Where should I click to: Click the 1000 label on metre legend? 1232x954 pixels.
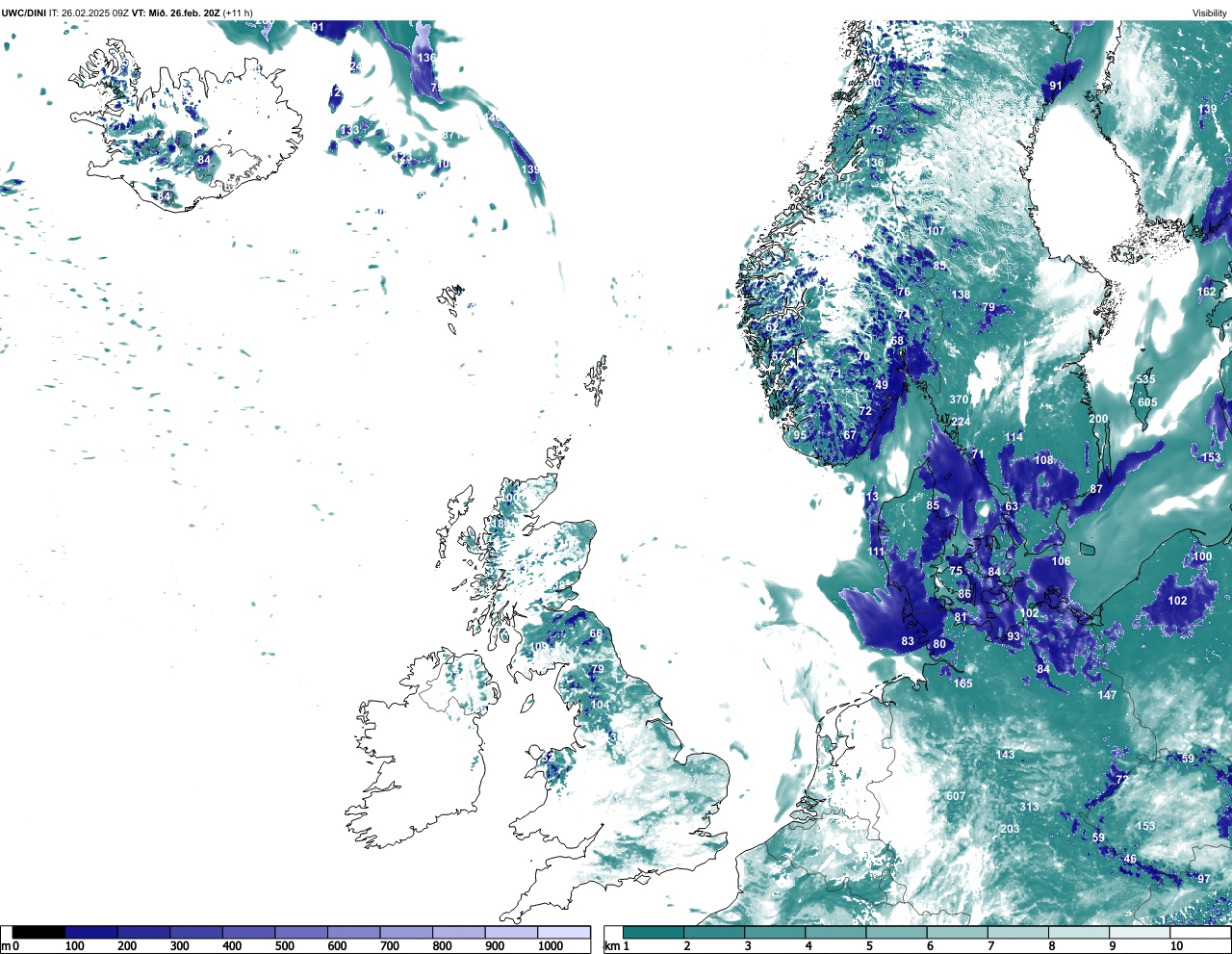551,946
